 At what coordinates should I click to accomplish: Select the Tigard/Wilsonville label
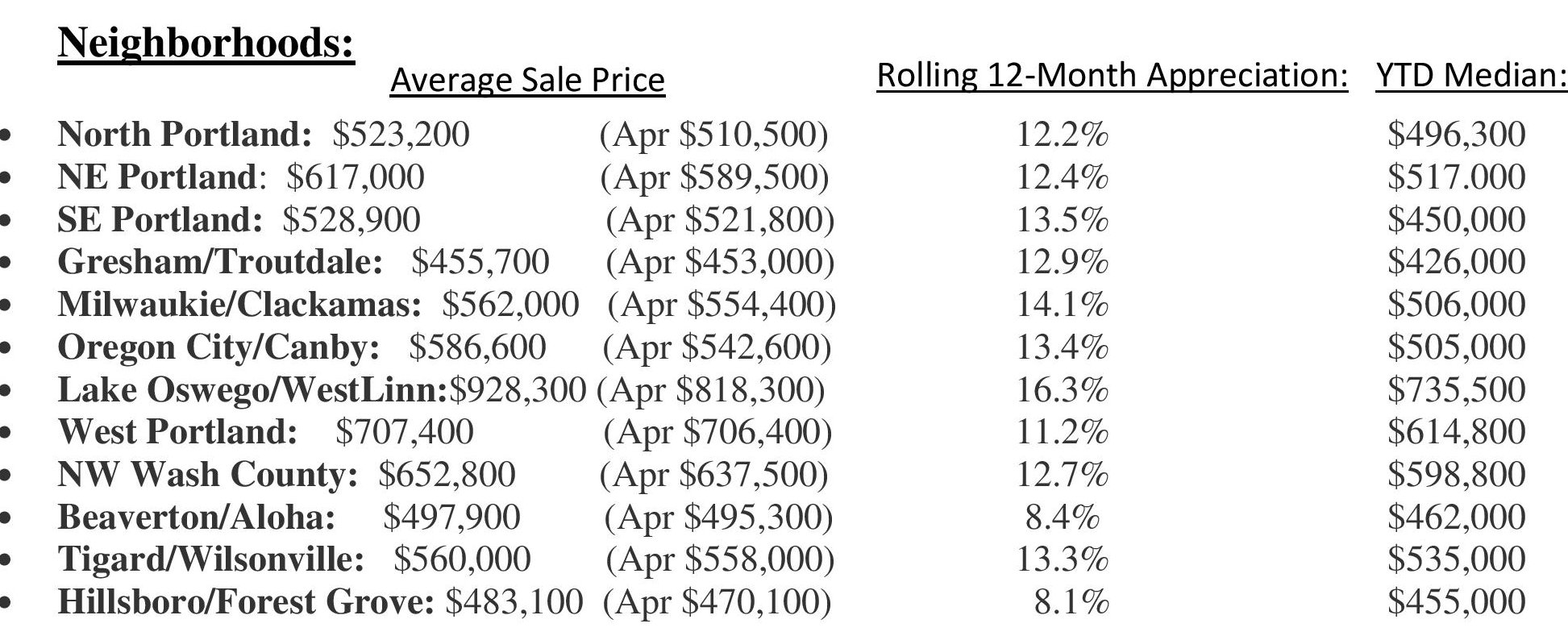(211, 559)
